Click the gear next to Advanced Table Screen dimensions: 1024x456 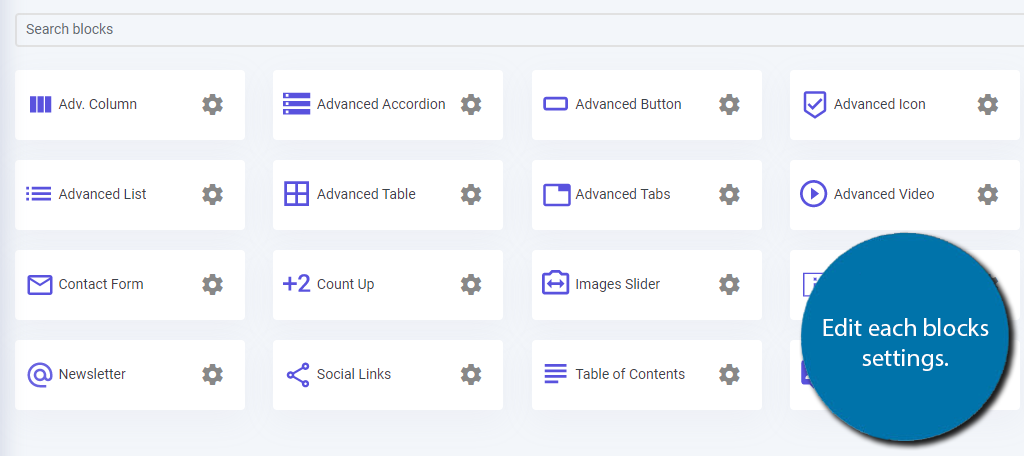tap(471, 194)
